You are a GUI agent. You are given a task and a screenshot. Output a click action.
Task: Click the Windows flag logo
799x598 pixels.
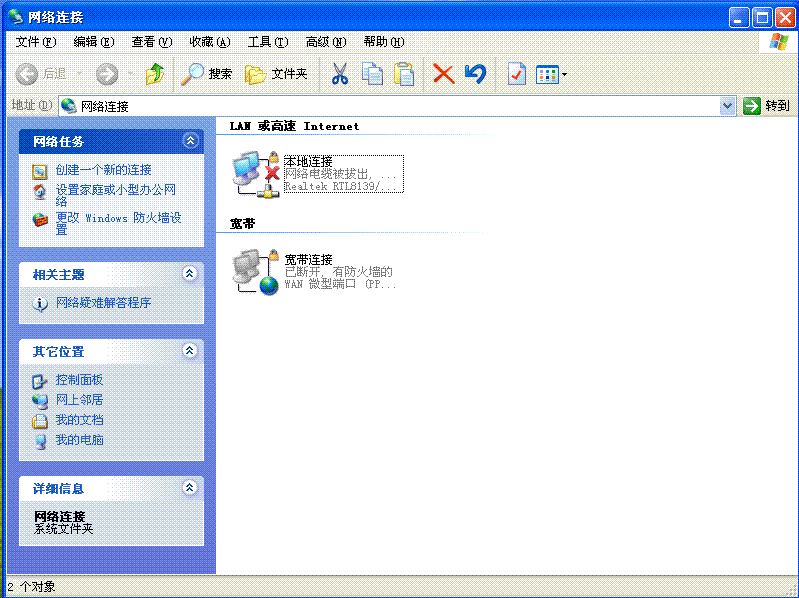[779, 42]
